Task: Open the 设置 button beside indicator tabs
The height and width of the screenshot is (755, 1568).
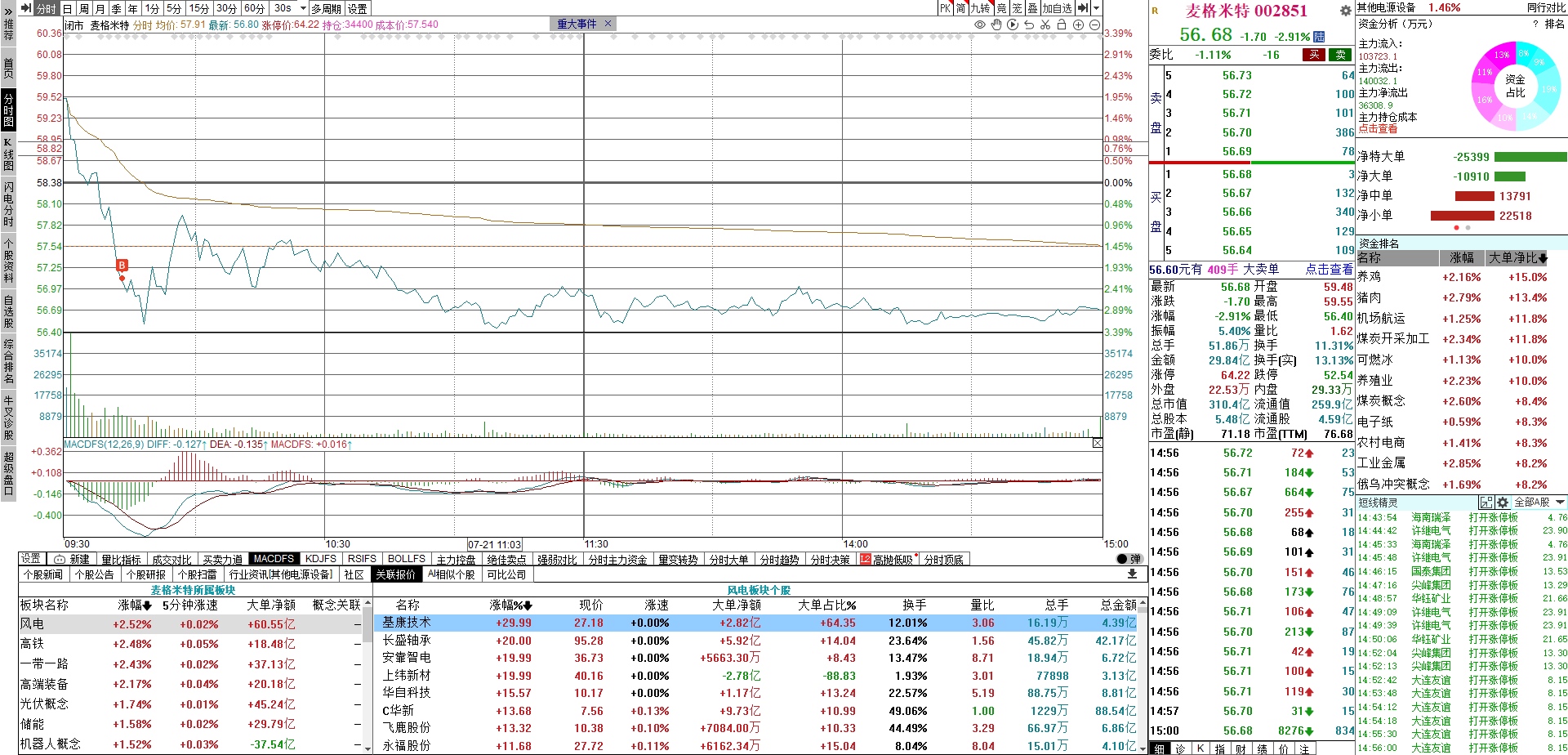Action: [x=32, y=558]
